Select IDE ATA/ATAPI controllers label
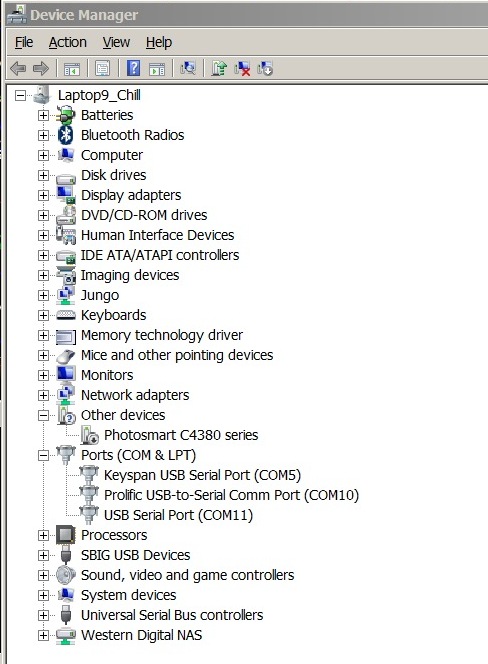The width and height of the screenshot is (488, 664). 160,255
